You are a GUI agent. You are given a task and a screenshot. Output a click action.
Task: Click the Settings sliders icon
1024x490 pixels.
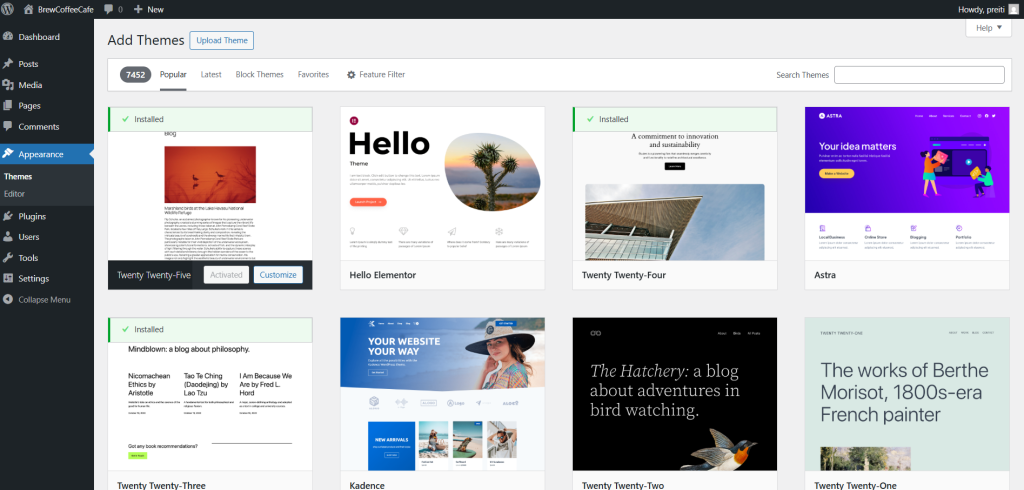pyautogui.click(x=8, y=278)
